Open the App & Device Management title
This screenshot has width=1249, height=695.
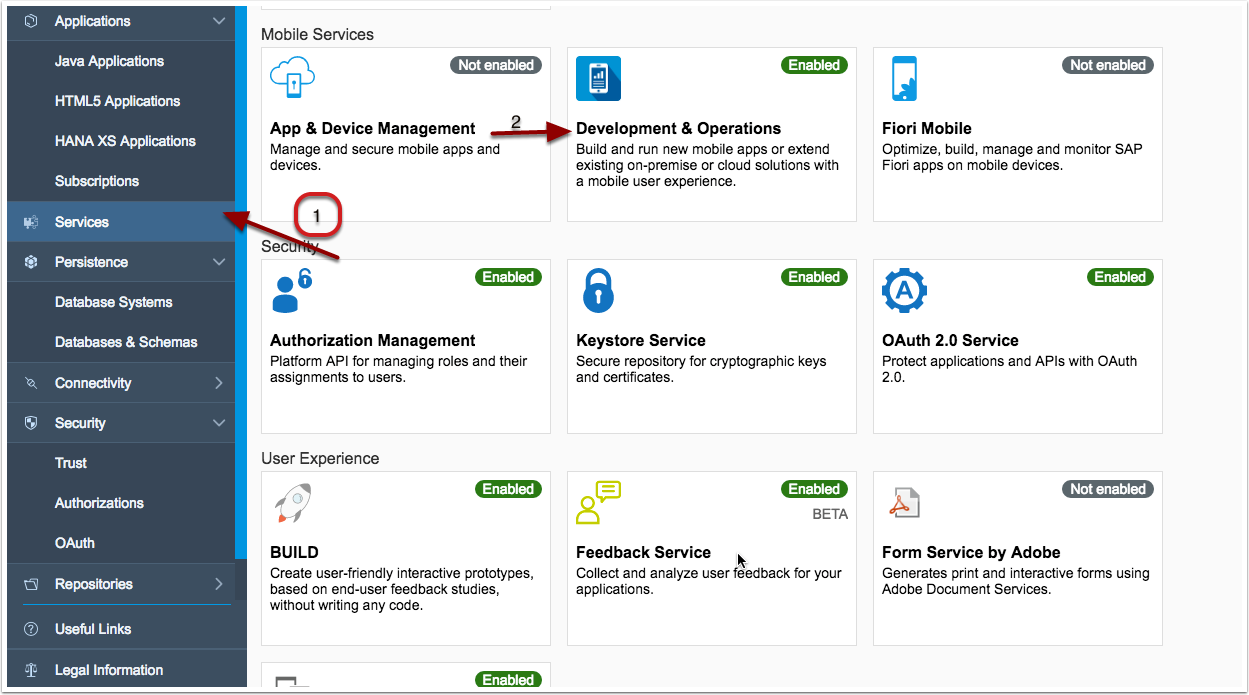(x=373, y=128)
